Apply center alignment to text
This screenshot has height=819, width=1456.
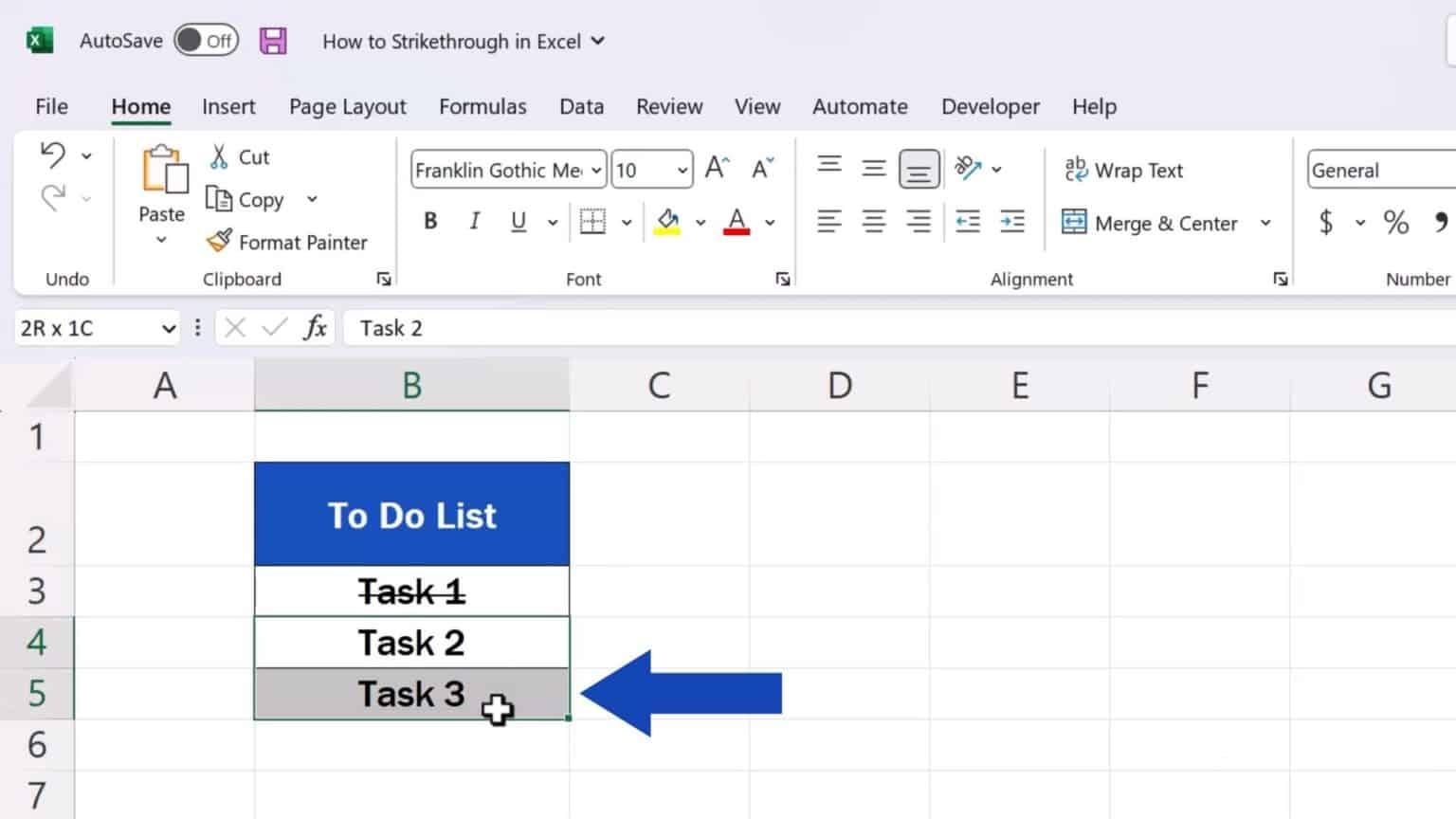point(873,221)
